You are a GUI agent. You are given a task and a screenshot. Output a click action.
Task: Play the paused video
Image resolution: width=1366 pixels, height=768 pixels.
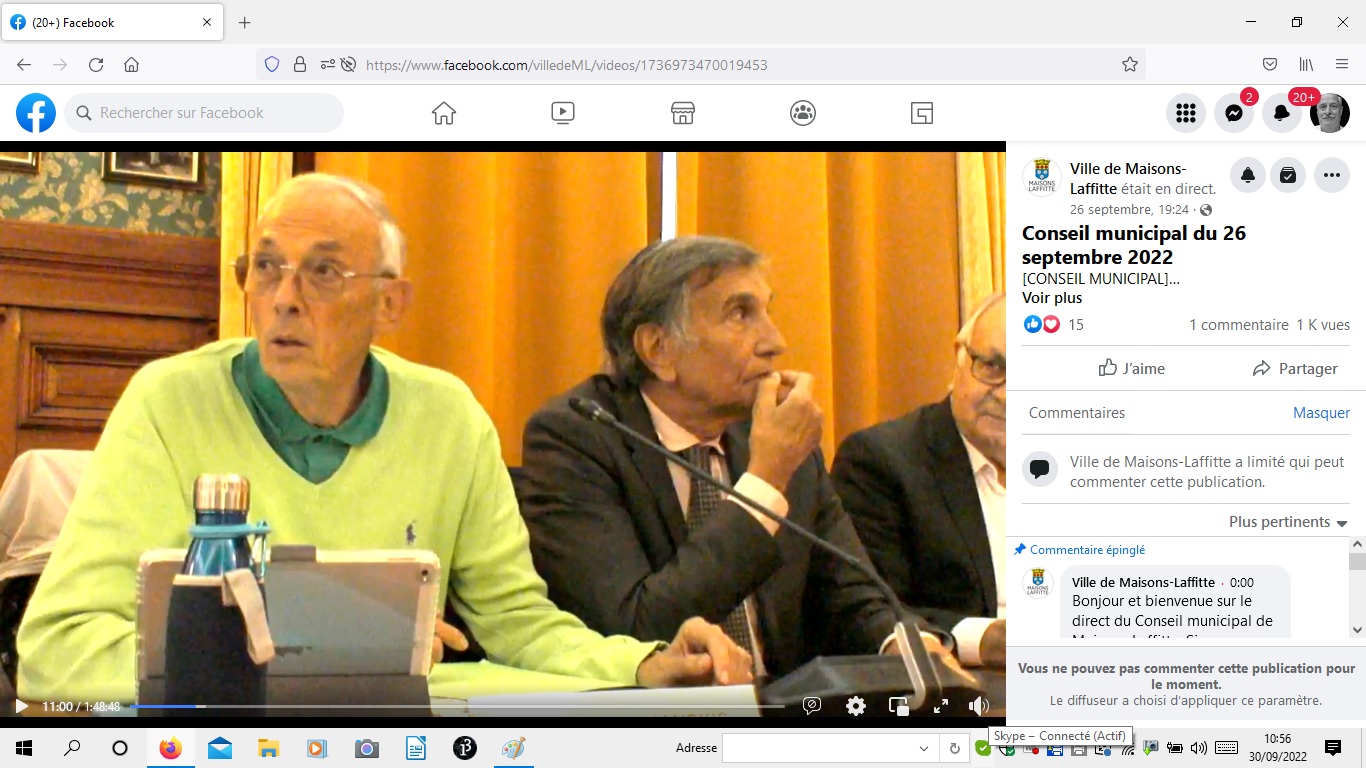tap(21, 706)
